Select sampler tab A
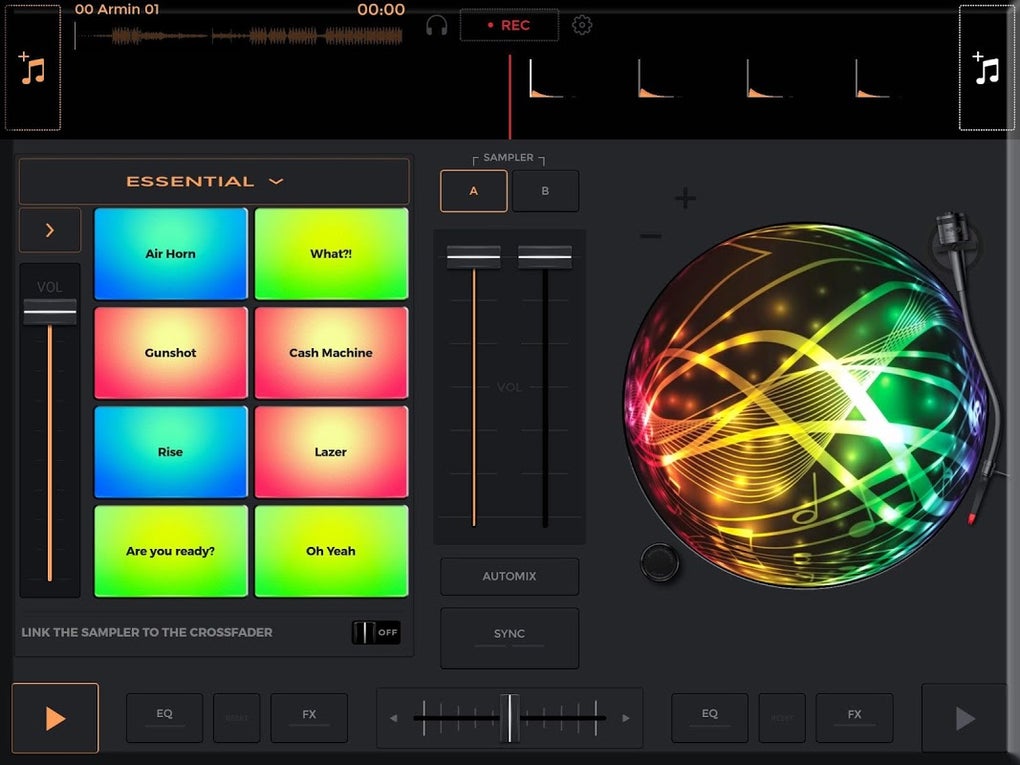Image resolution: width=1020 pixels, height=765 pixels. click(474, 191)
